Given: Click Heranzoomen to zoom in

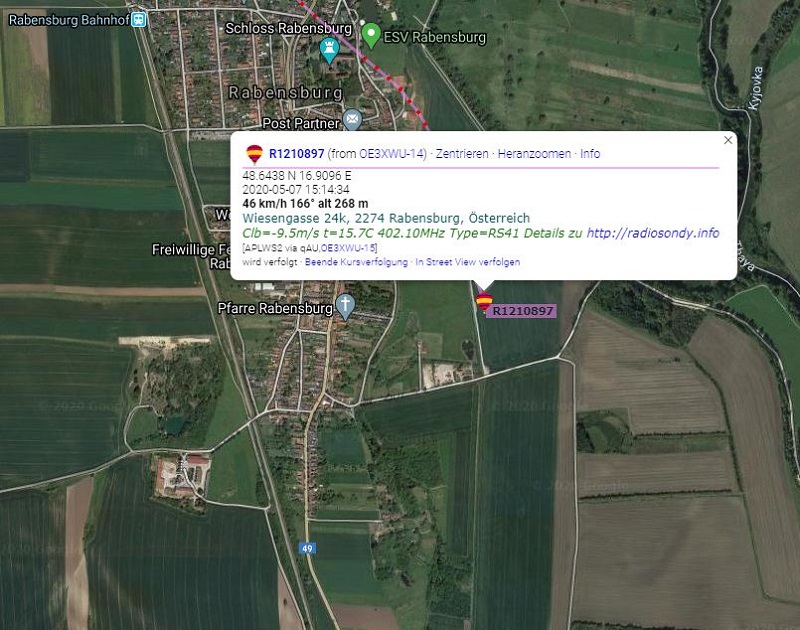Looking at the screenshot, I should 534,154.
